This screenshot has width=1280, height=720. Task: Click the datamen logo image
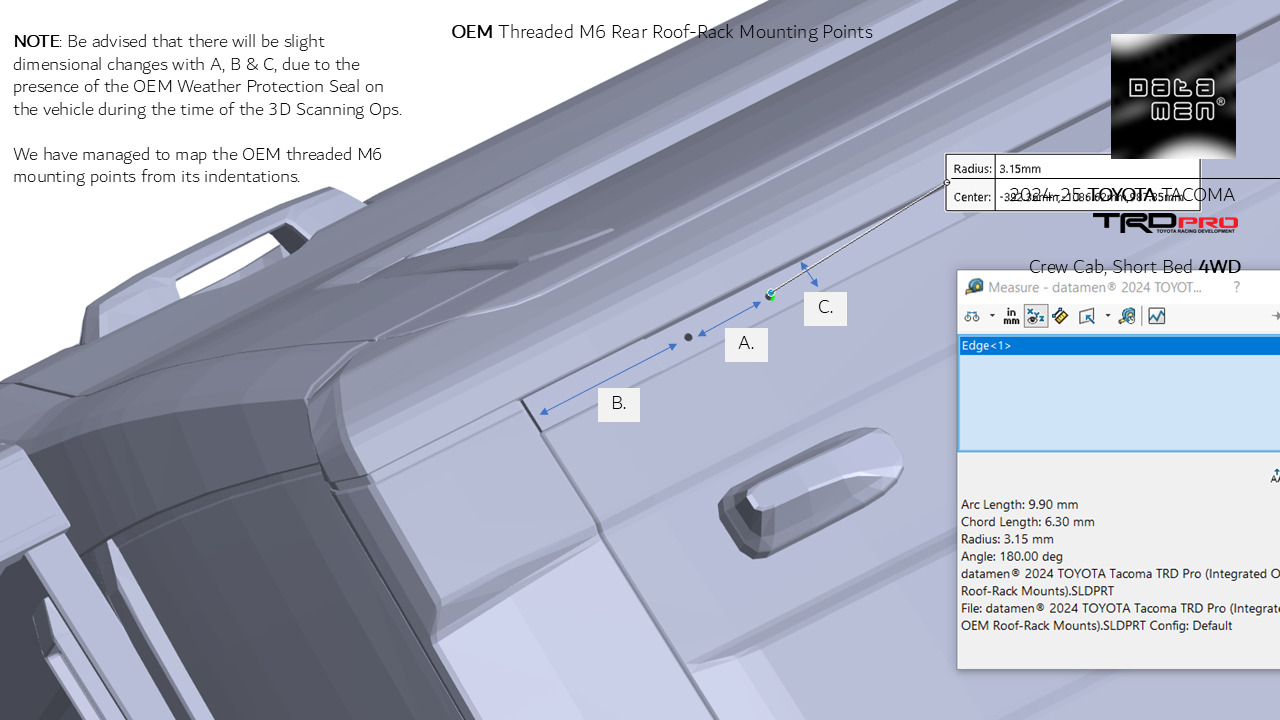point(1173,96)
